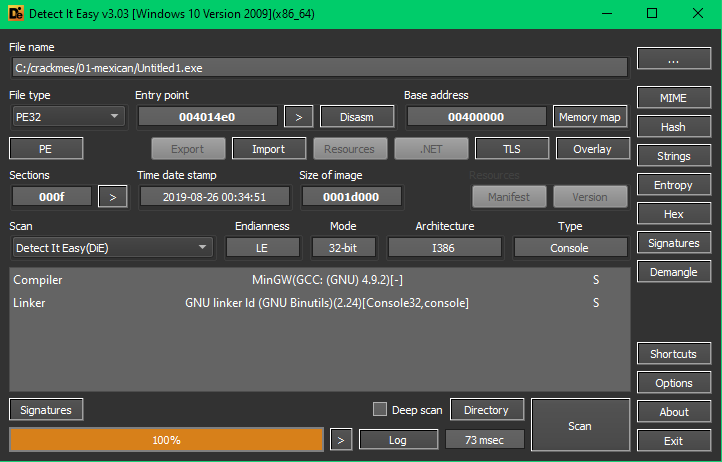
Task: Open the TLS information
Action: point(512,148)
